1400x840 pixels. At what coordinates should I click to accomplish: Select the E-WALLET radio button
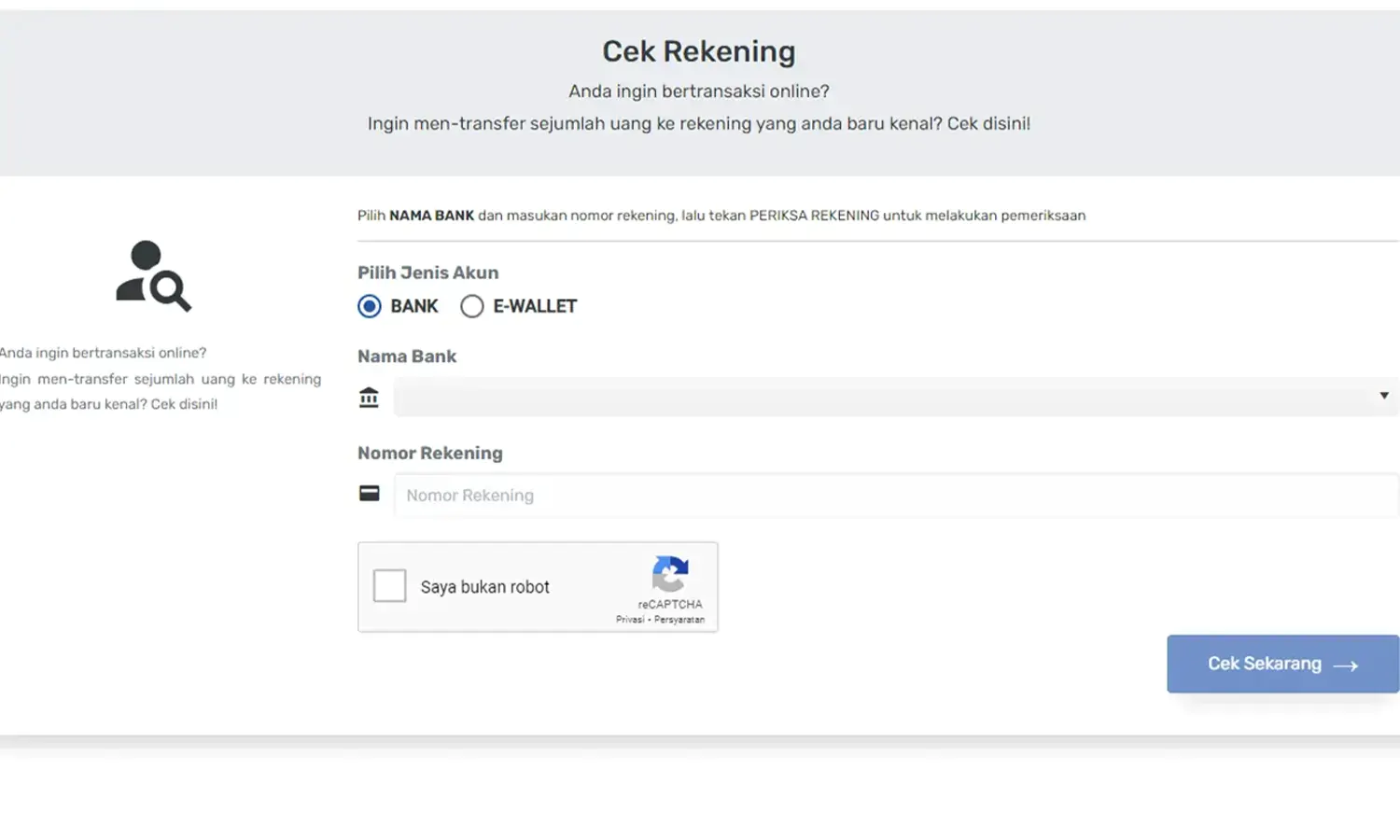tap(472, 306)
